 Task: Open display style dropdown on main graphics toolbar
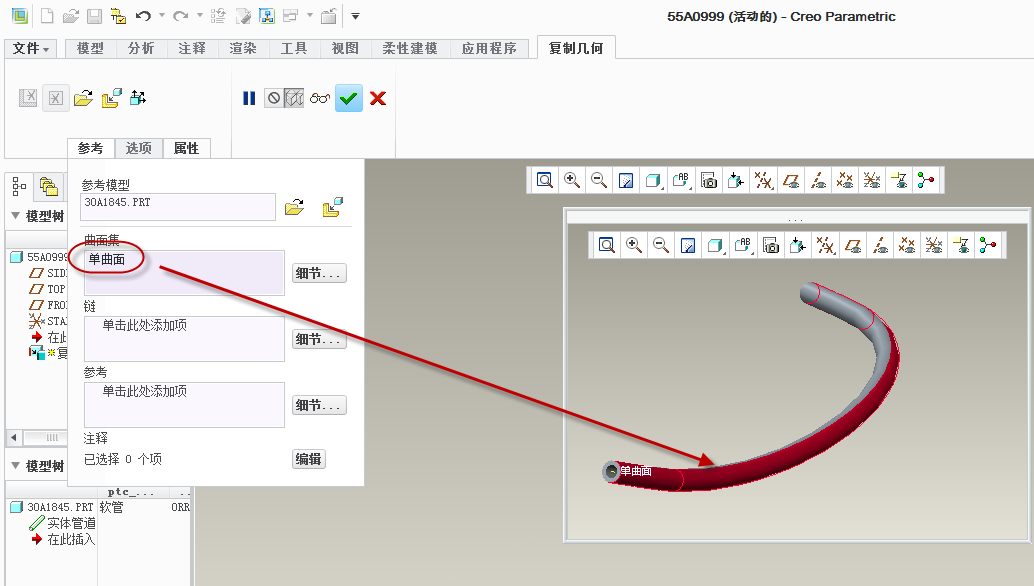[x=653, y=180]
